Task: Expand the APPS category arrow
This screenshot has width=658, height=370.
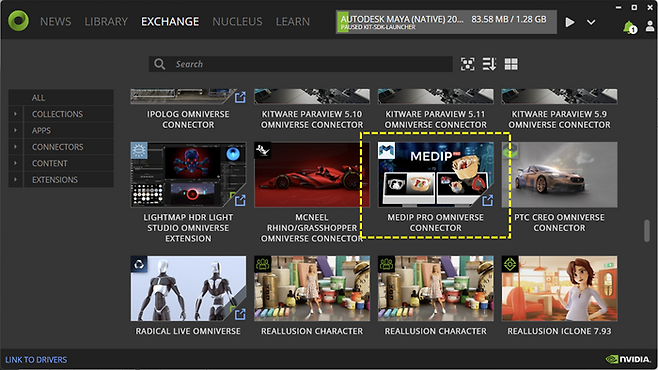Action: pos(16,130)
